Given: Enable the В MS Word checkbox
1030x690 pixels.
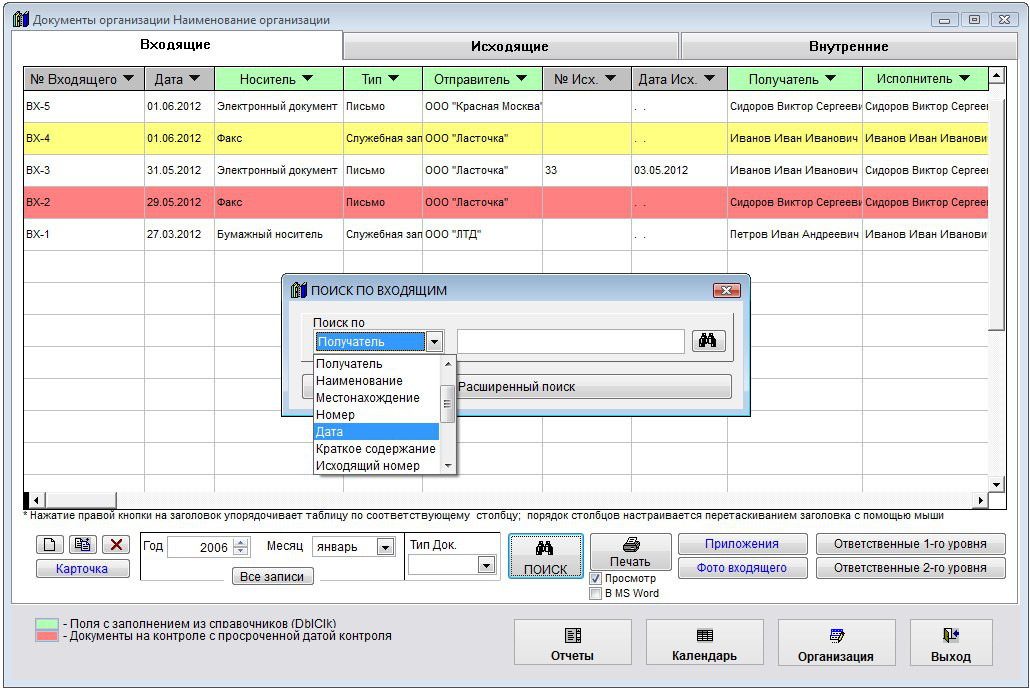Looking at the screenshot, I should (x=596, y=593).
